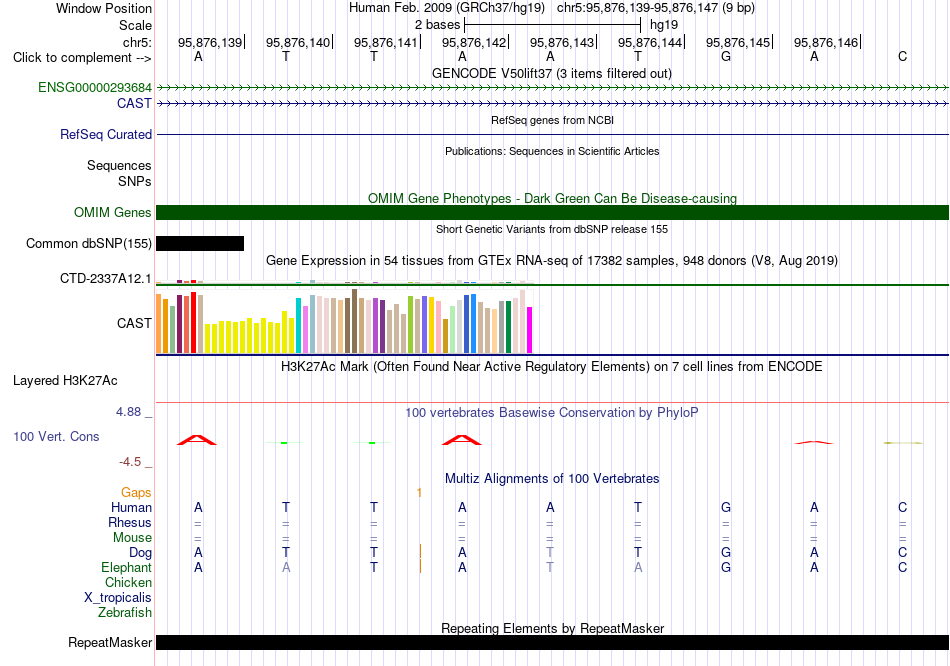Click the 4.88 PhyloP upper scale value

pyautogui.click(x=128, y=412)
